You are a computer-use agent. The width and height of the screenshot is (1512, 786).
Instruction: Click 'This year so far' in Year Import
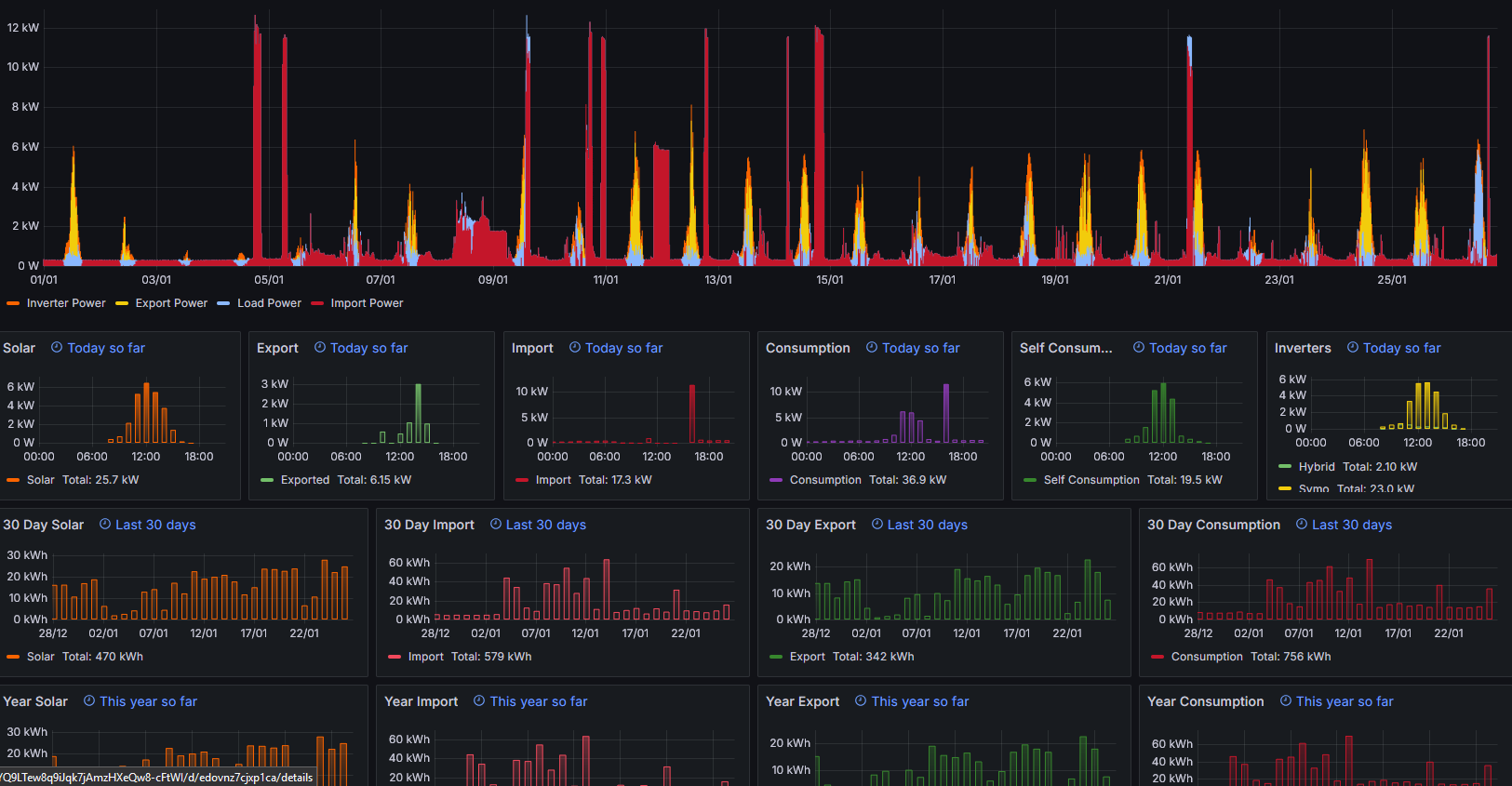point(539,701)
